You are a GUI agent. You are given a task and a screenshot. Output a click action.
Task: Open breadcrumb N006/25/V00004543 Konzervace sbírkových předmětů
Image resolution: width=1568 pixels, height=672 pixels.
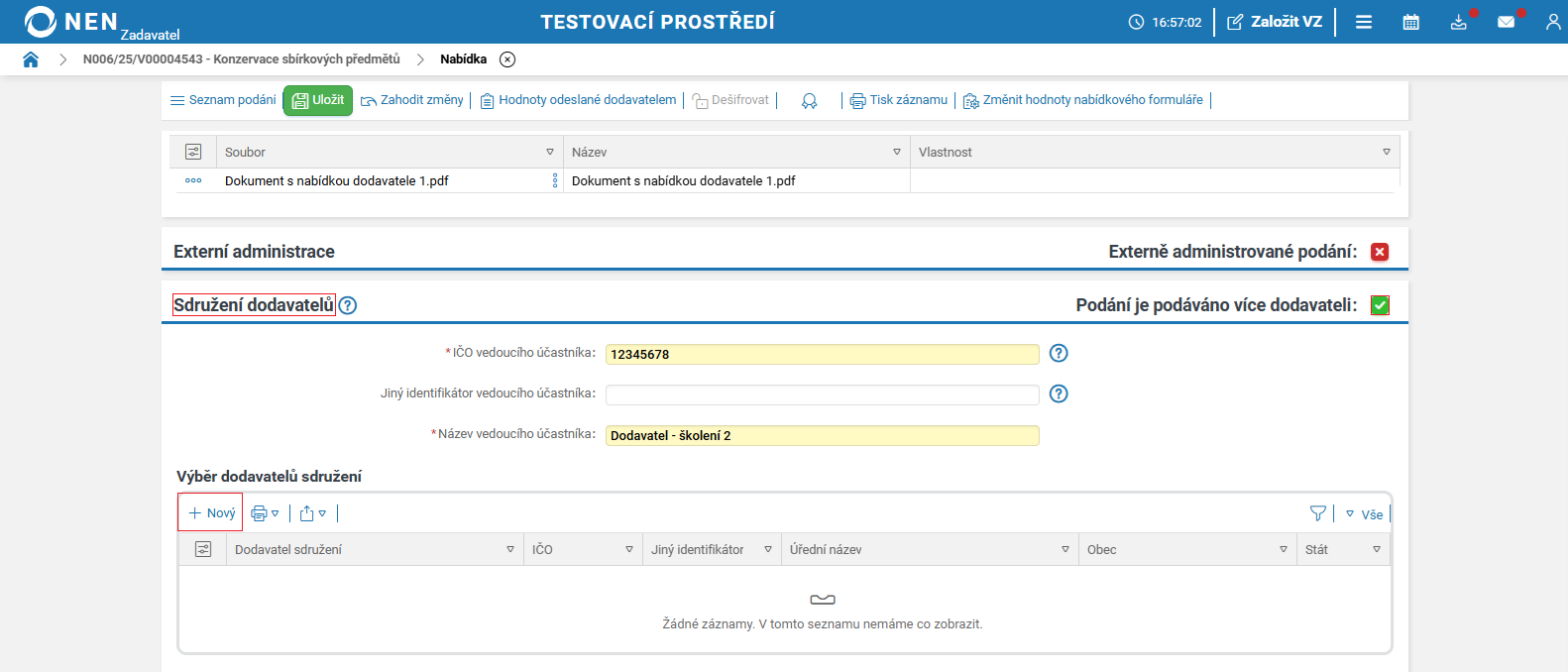242,59
